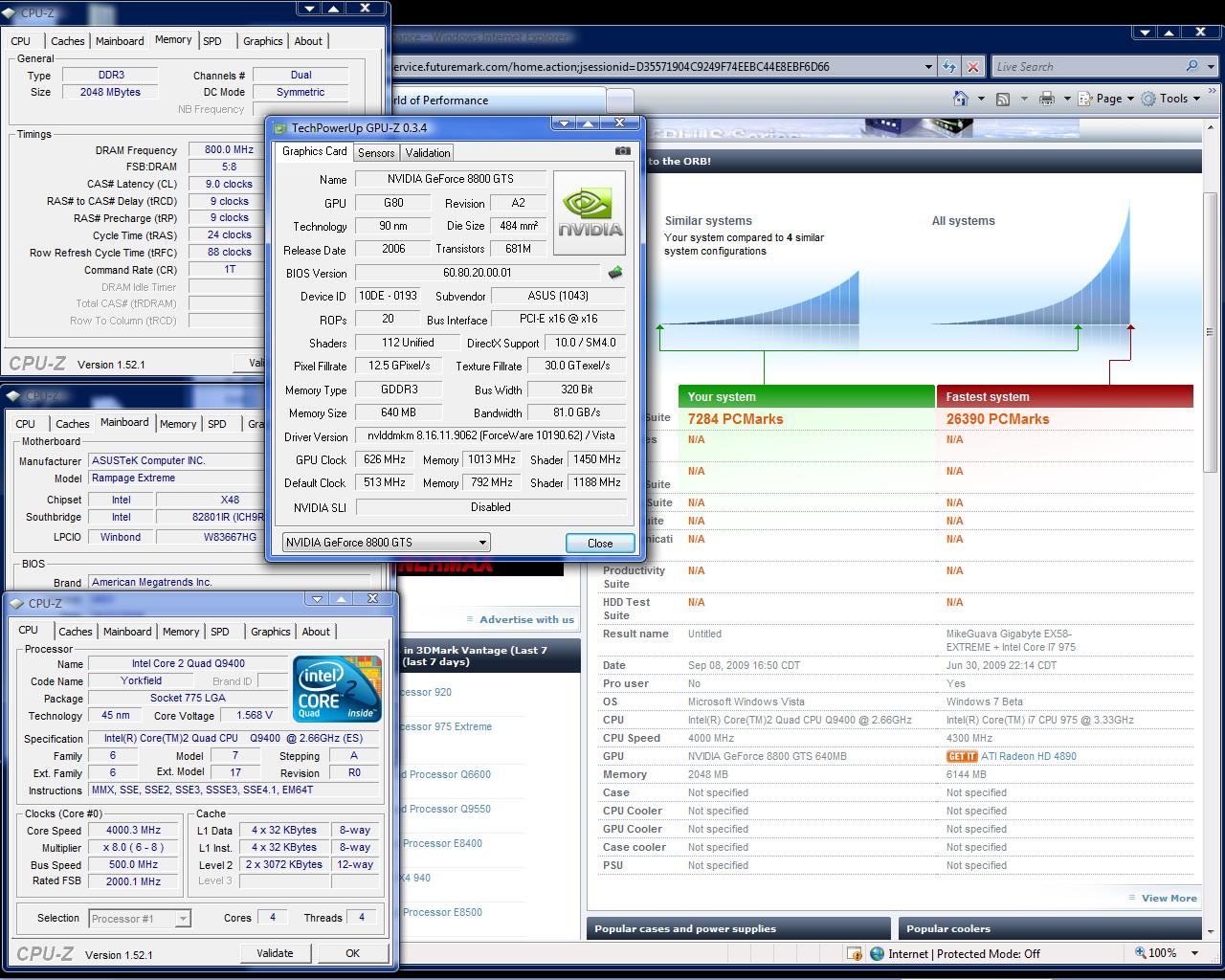Expand the Home button dropdown arrow
Screen dimensions: 1225x980
point(981,99)
